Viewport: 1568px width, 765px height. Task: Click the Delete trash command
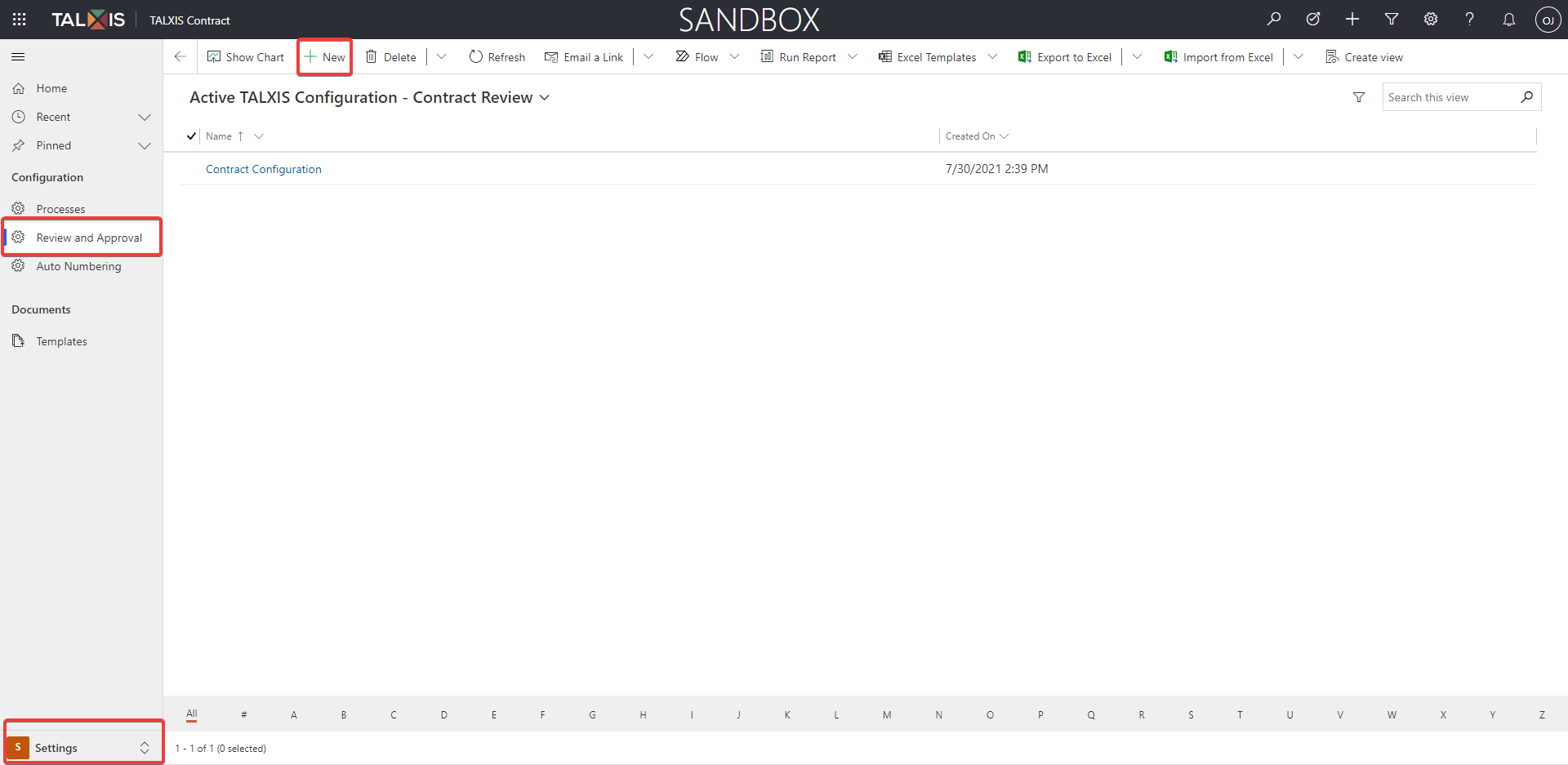[390, 57]
